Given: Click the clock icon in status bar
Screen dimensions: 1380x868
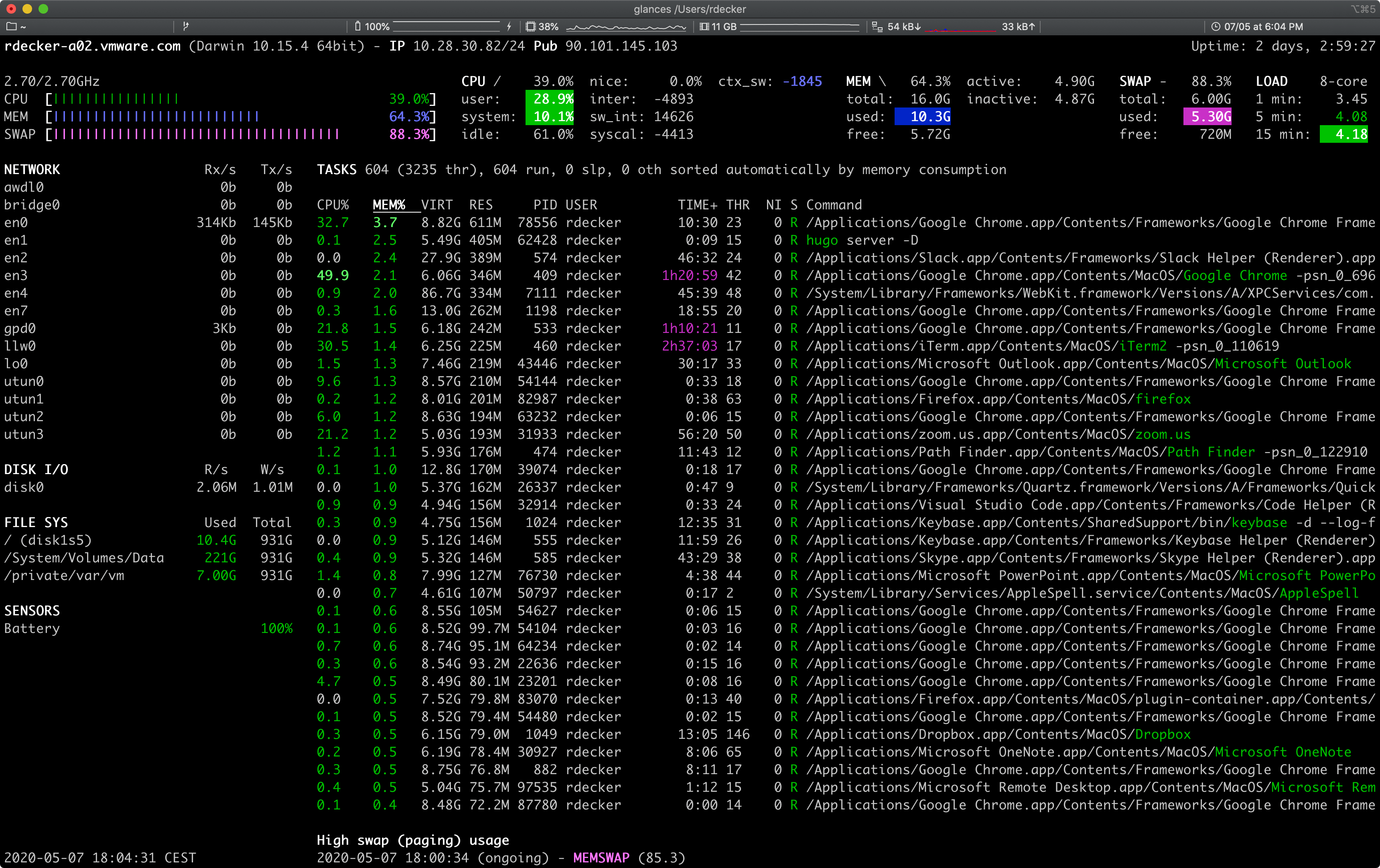Looking at the screenshot, I should [x=1216, y=26].
